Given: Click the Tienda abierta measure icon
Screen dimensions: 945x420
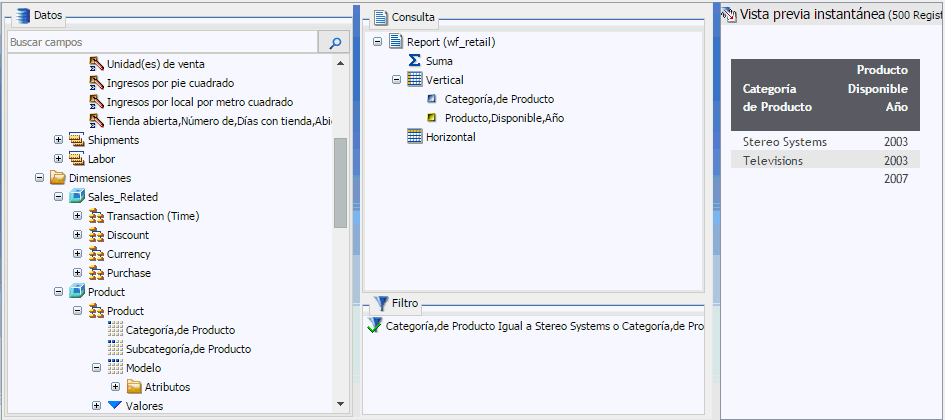Looking at the screenshot, I should coord(96,121).
